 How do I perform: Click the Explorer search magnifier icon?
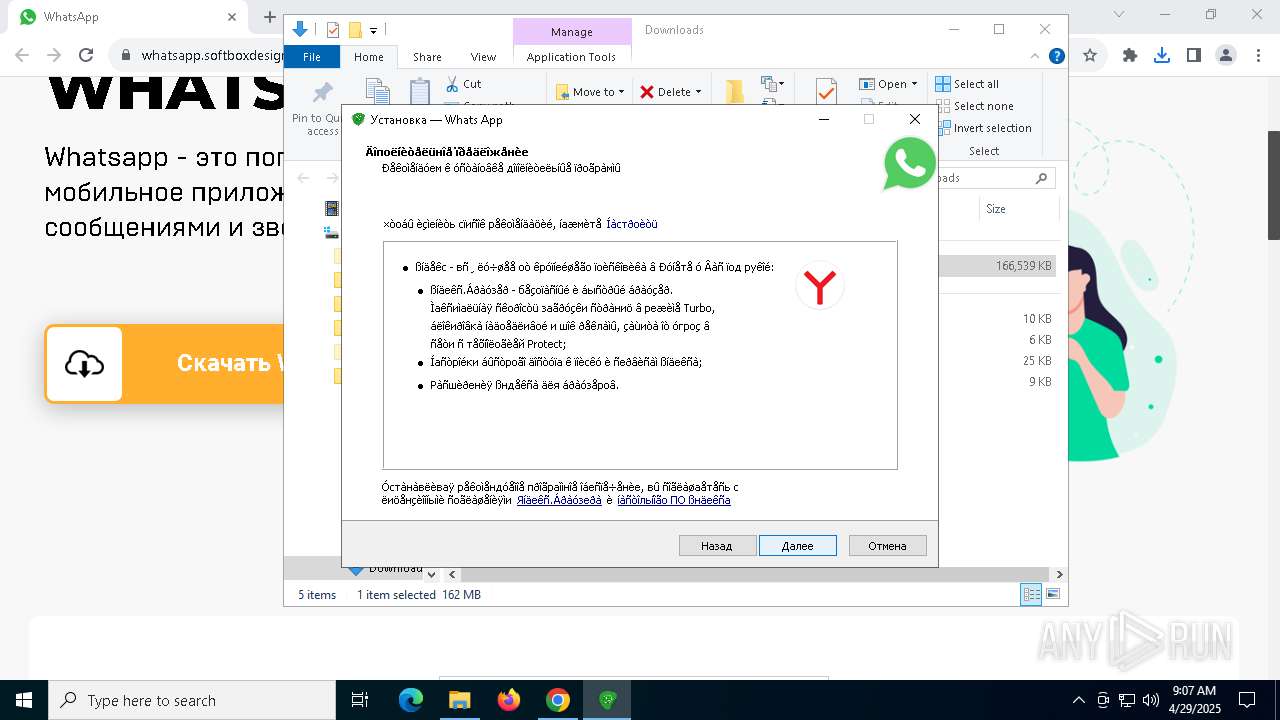tap(1041, 178)
